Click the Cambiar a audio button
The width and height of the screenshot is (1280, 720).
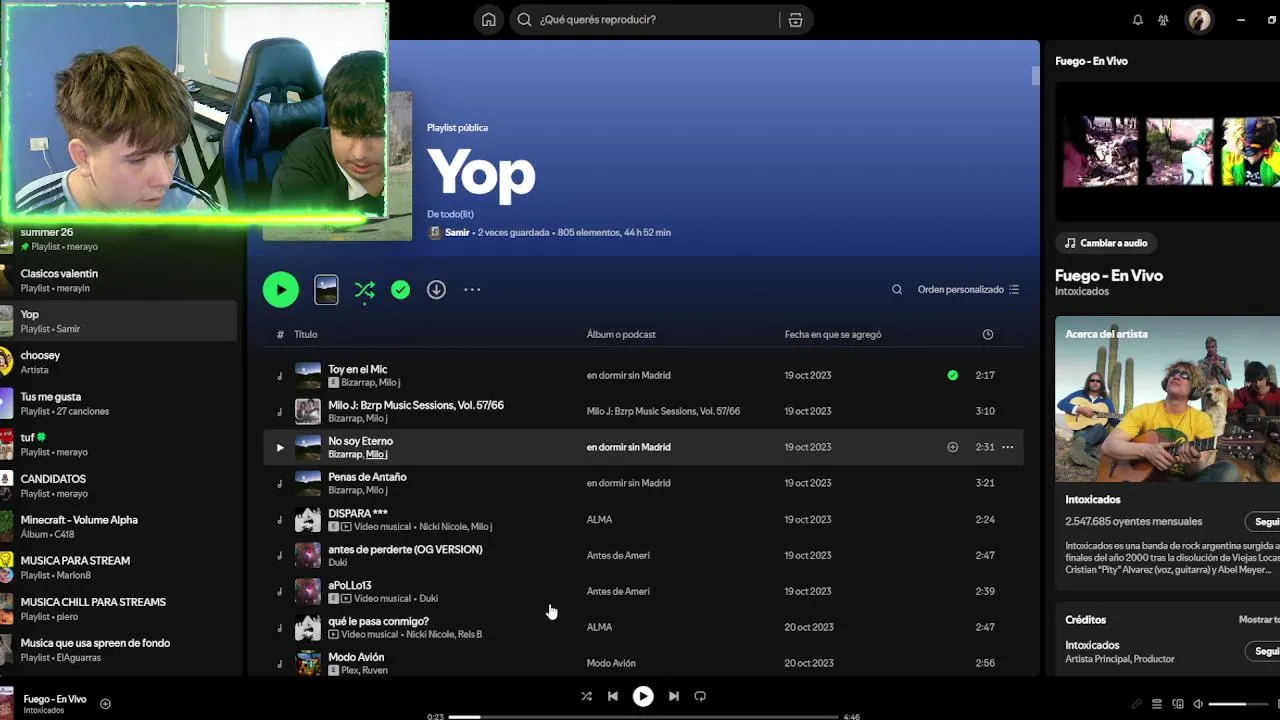(1106, 243)
